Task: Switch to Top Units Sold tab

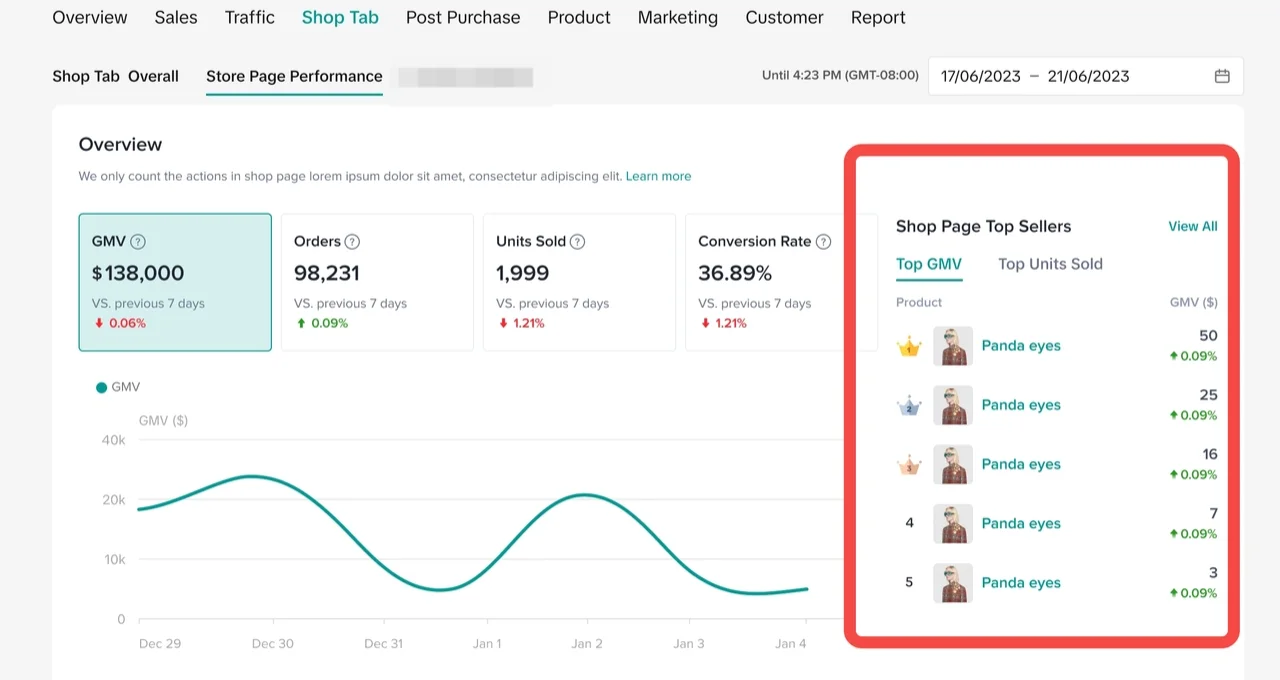Action: (1050, 264)
